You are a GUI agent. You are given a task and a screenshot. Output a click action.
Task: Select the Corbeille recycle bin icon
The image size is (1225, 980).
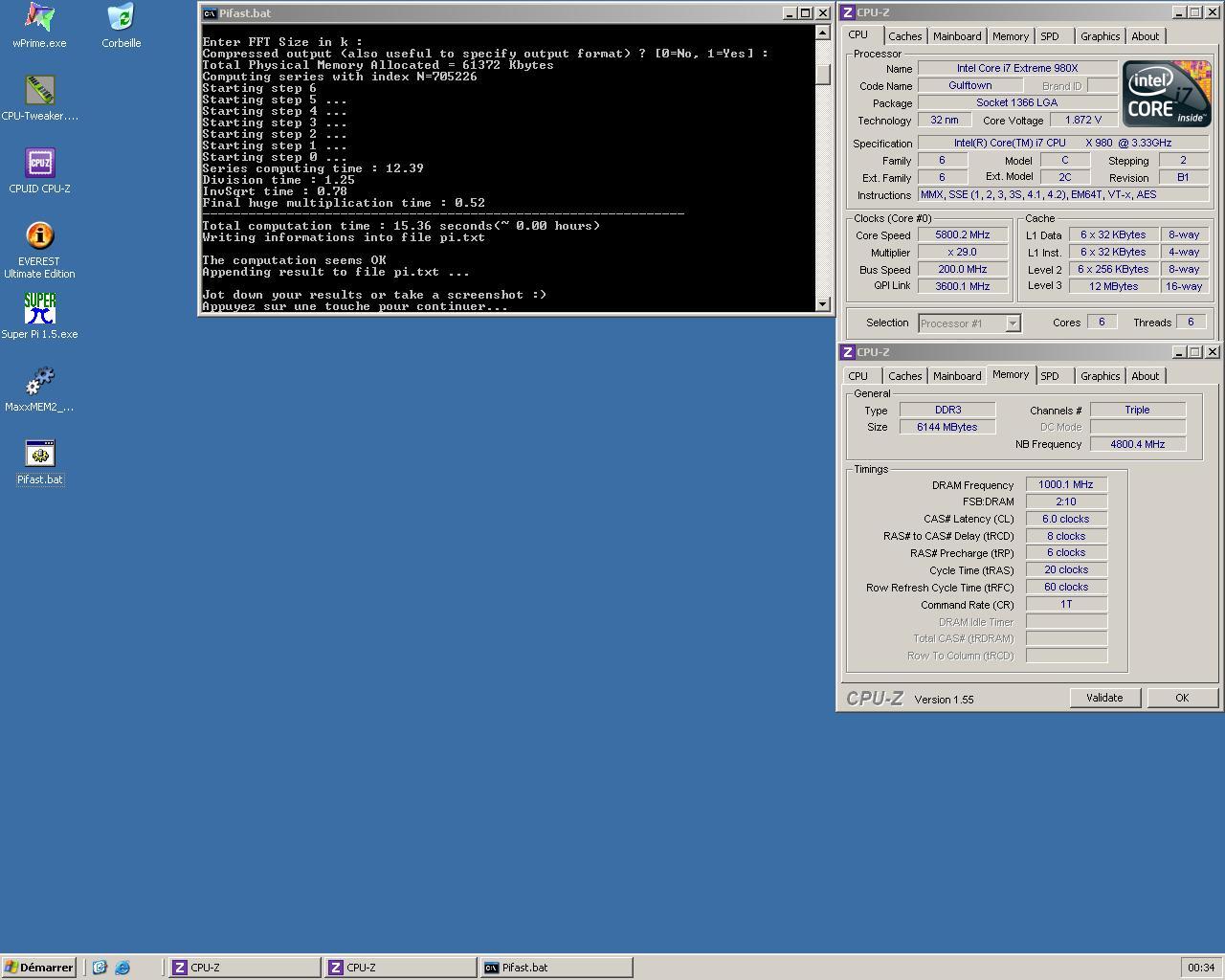coord(121,26)
